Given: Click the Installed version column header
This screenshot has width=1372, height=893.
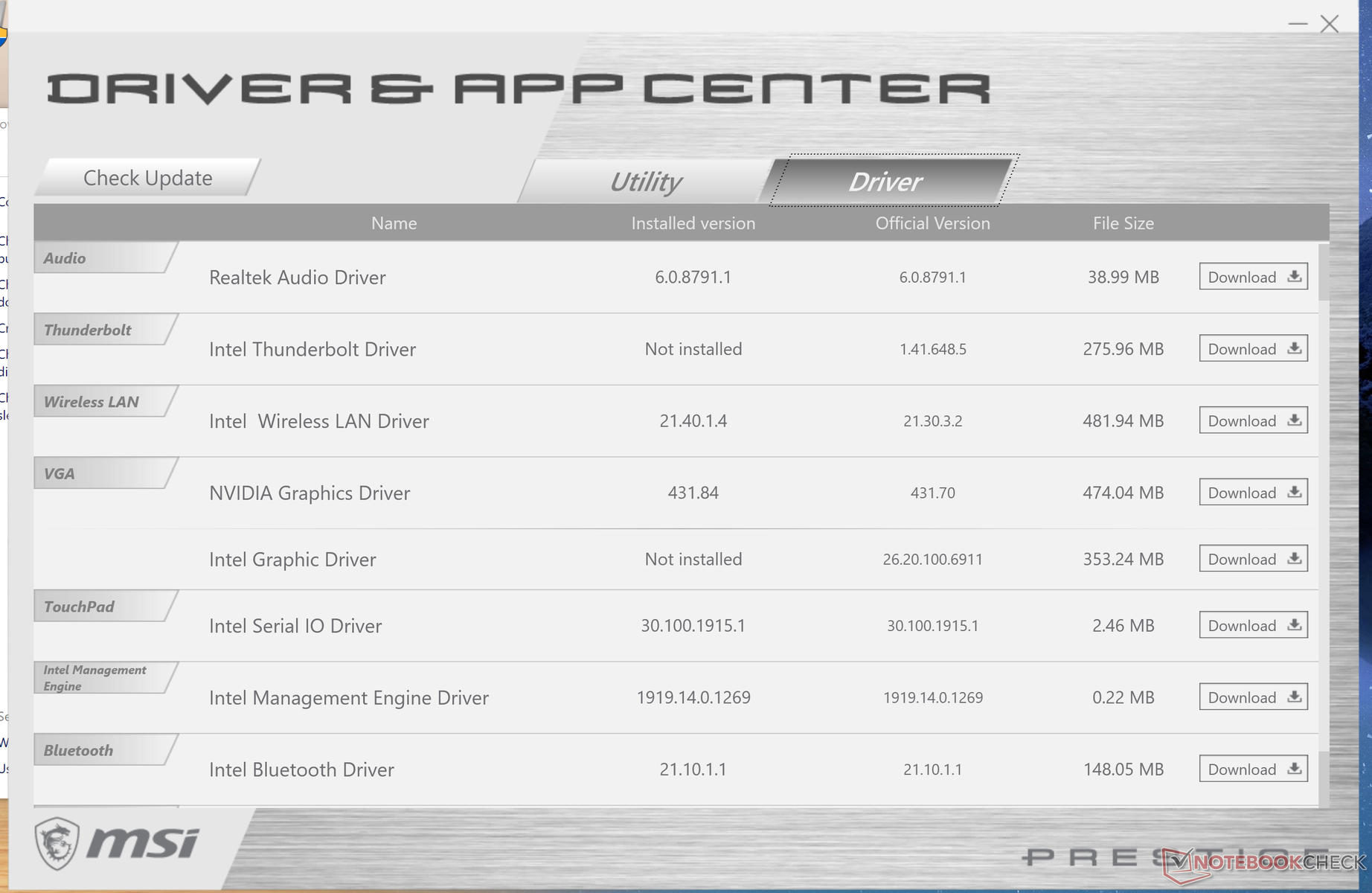Looking at the screenshot, I should (x=693, y=223).
